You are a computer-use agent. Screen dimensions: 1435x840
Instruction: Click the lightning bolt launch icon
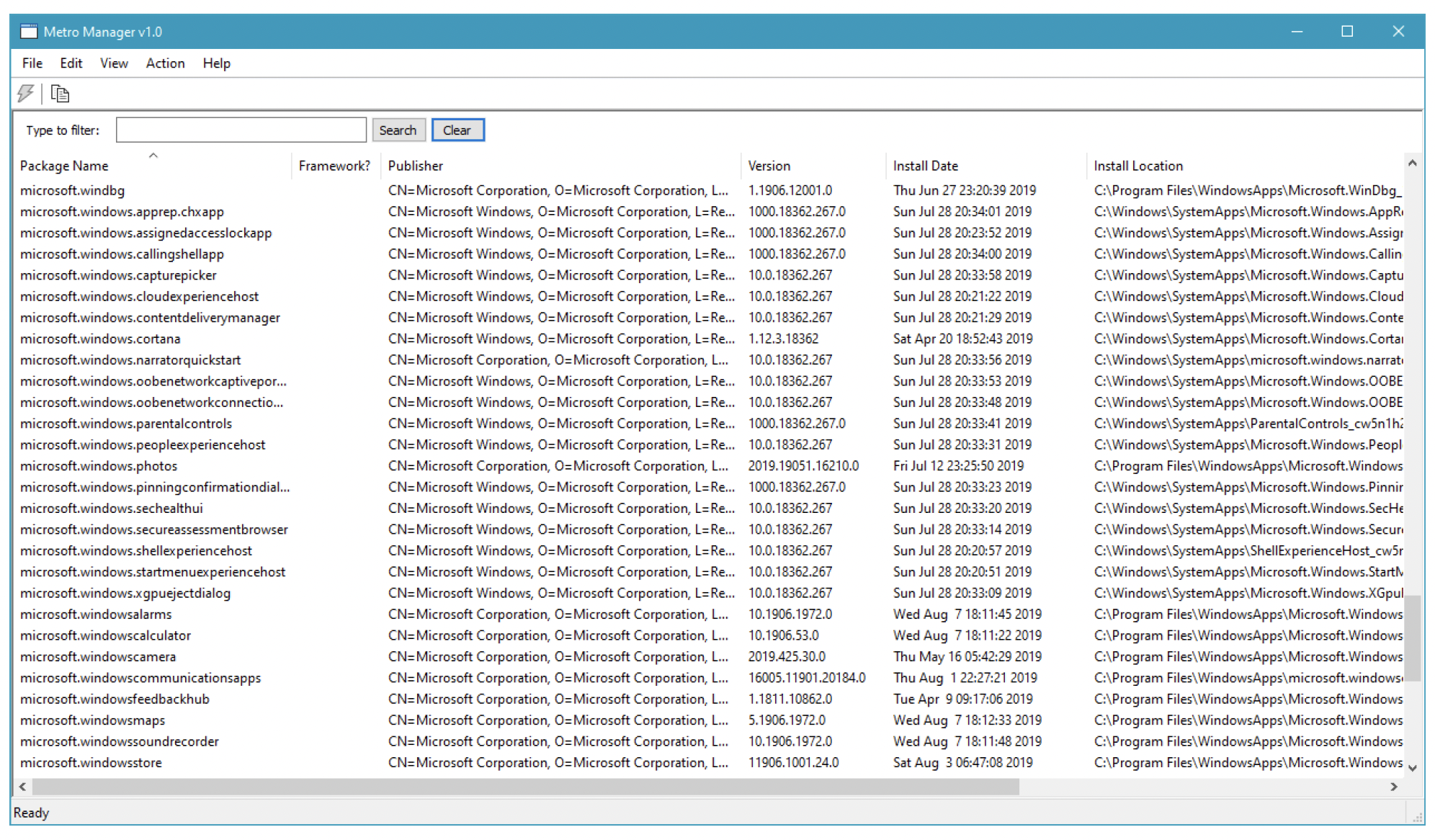click(26, 94)
